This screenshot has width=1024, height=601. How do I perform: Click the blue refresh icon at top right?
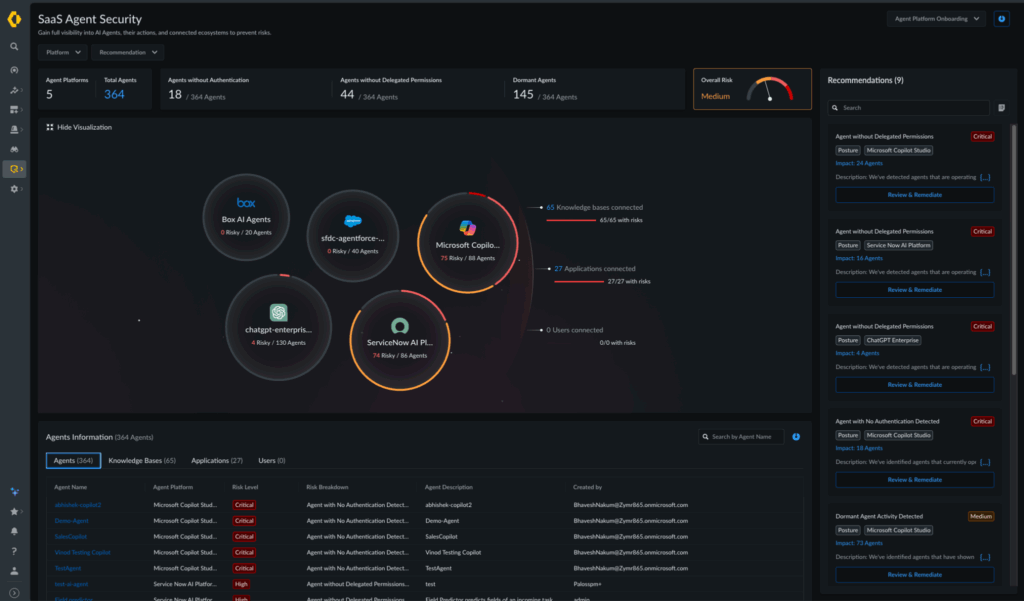tap(1001, 19)
